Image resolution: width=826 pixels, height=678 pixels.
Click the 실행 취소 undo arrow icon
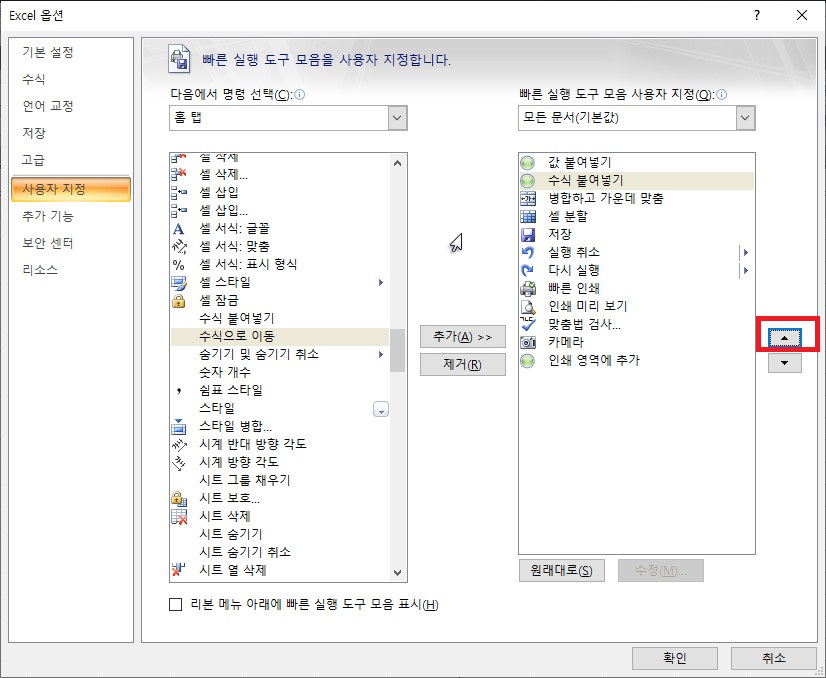(x=527, y=252)
